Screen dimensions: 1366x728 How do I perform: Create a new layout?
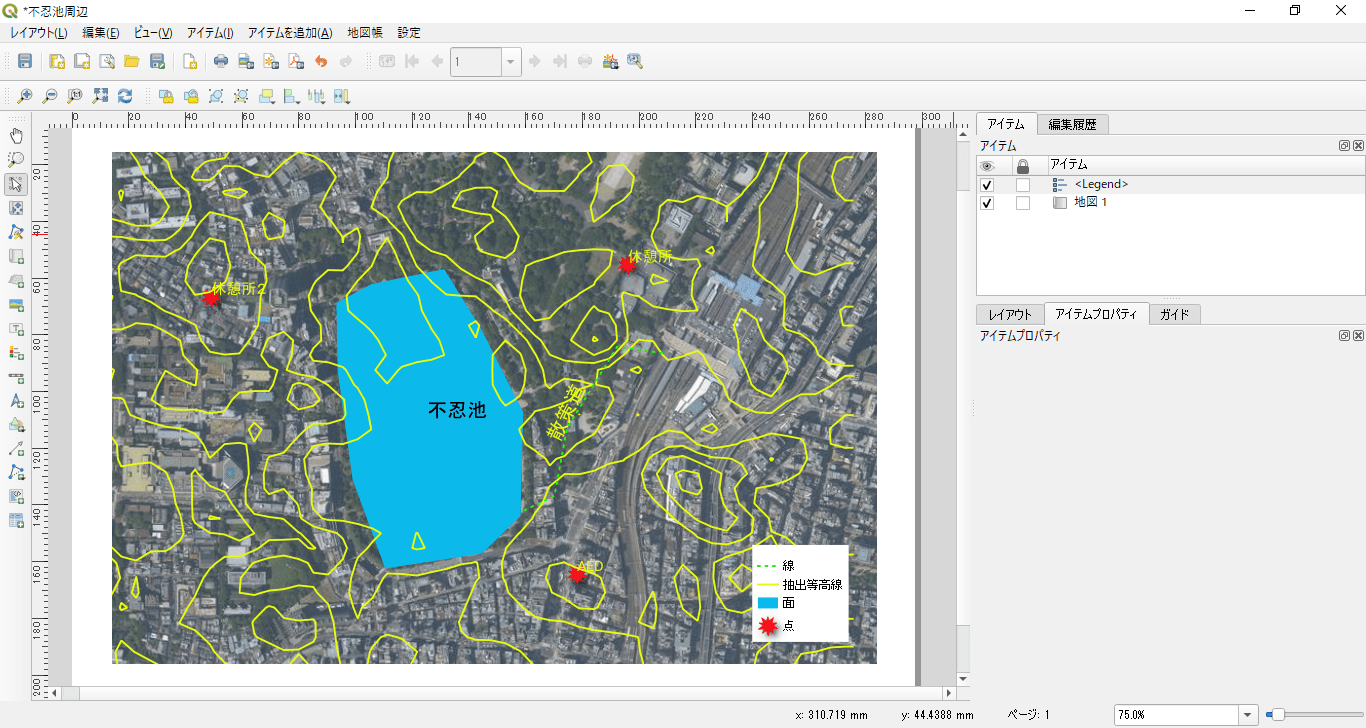[57, 62]
